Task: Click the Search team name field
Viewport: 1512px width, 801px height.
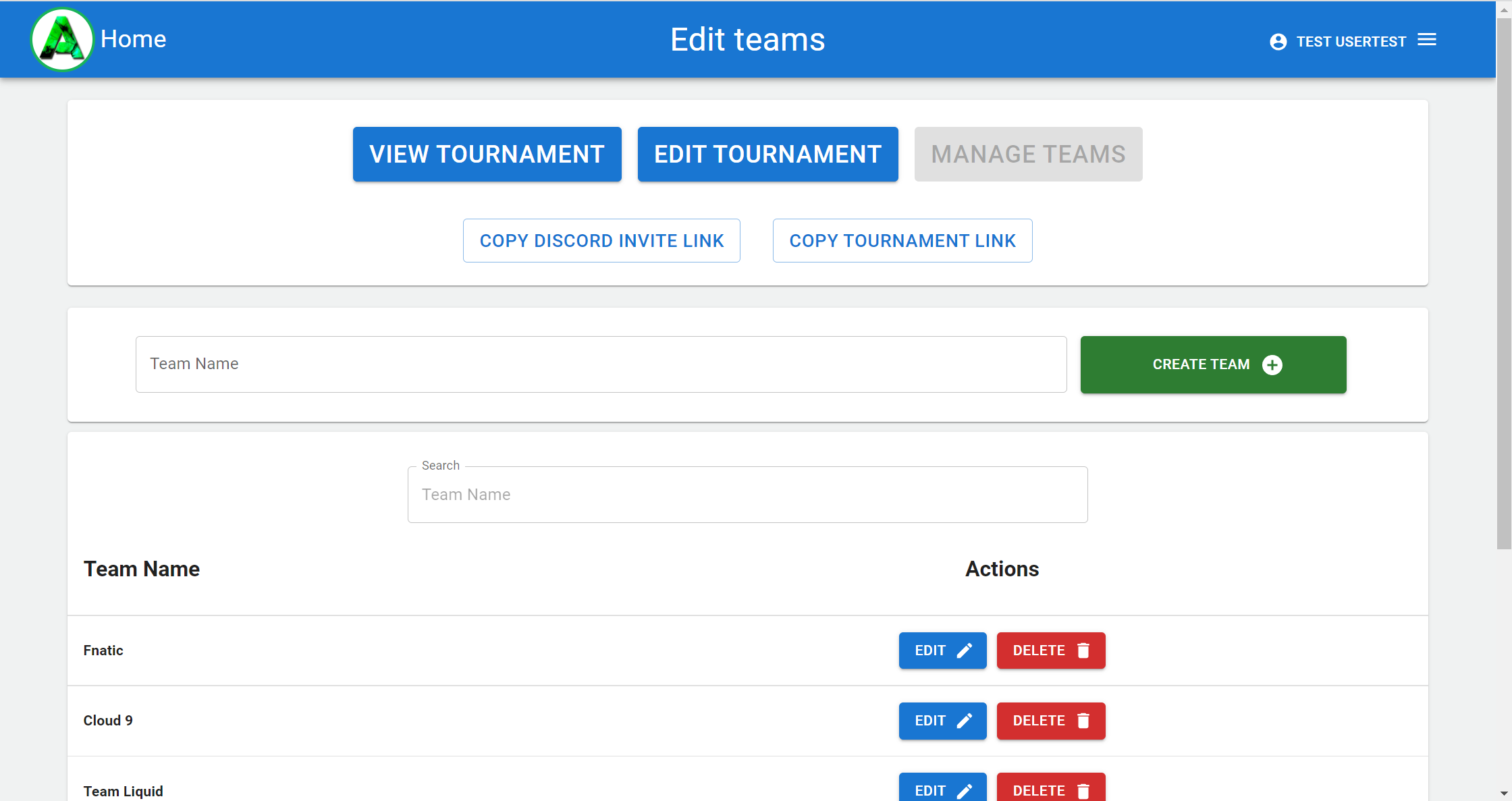Action: tap(747, 495)
